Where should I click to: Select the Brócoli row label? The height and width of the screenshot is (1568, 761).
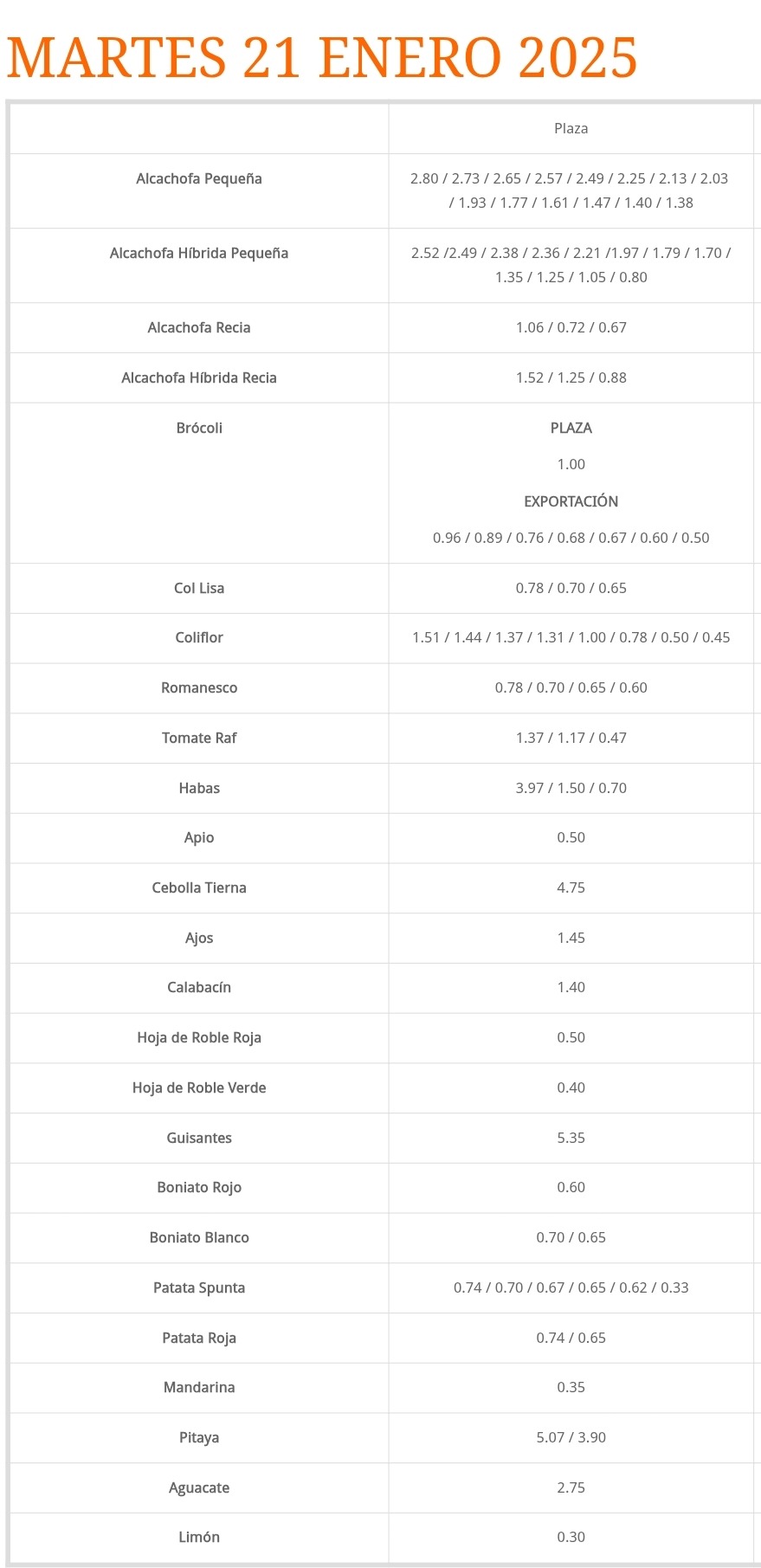click(199, 429)
